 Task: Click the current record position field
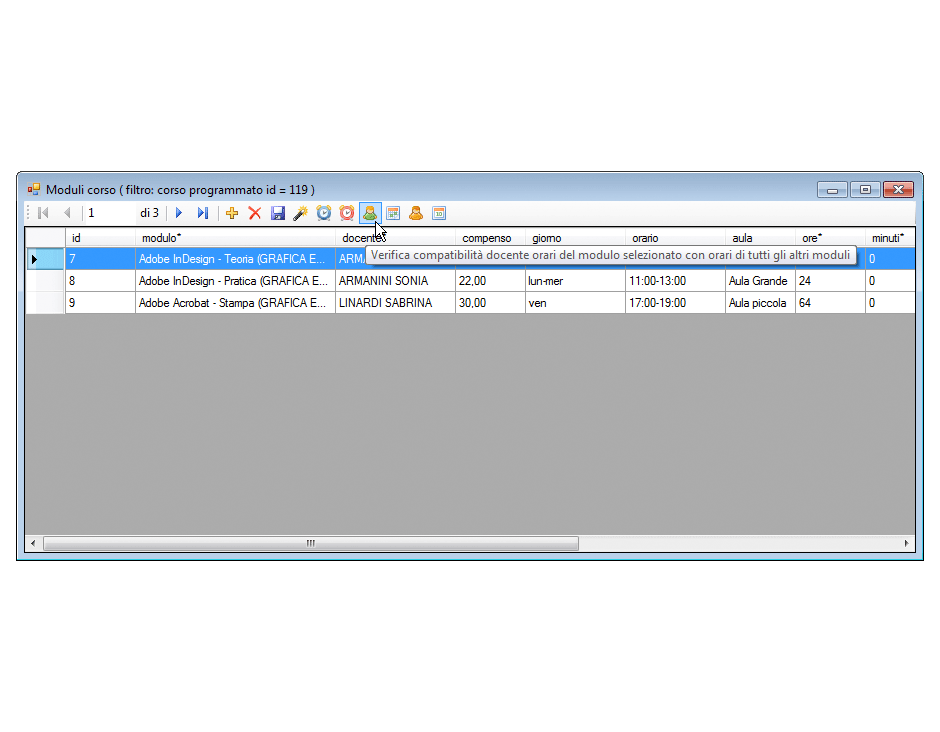[109, 213]
